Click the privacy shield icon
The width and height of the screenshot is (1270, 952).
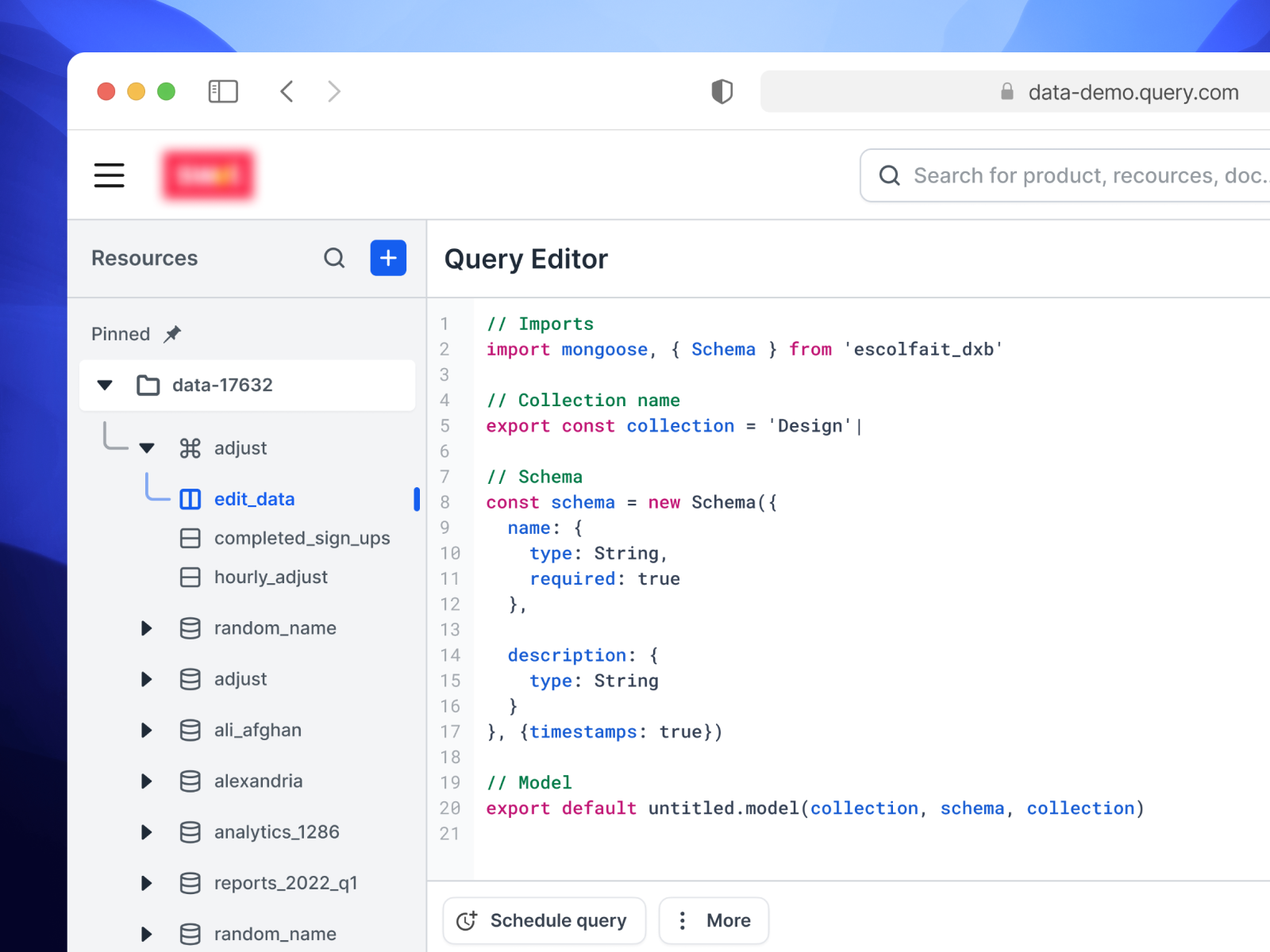pyautogui.click(x=722, y=91)
